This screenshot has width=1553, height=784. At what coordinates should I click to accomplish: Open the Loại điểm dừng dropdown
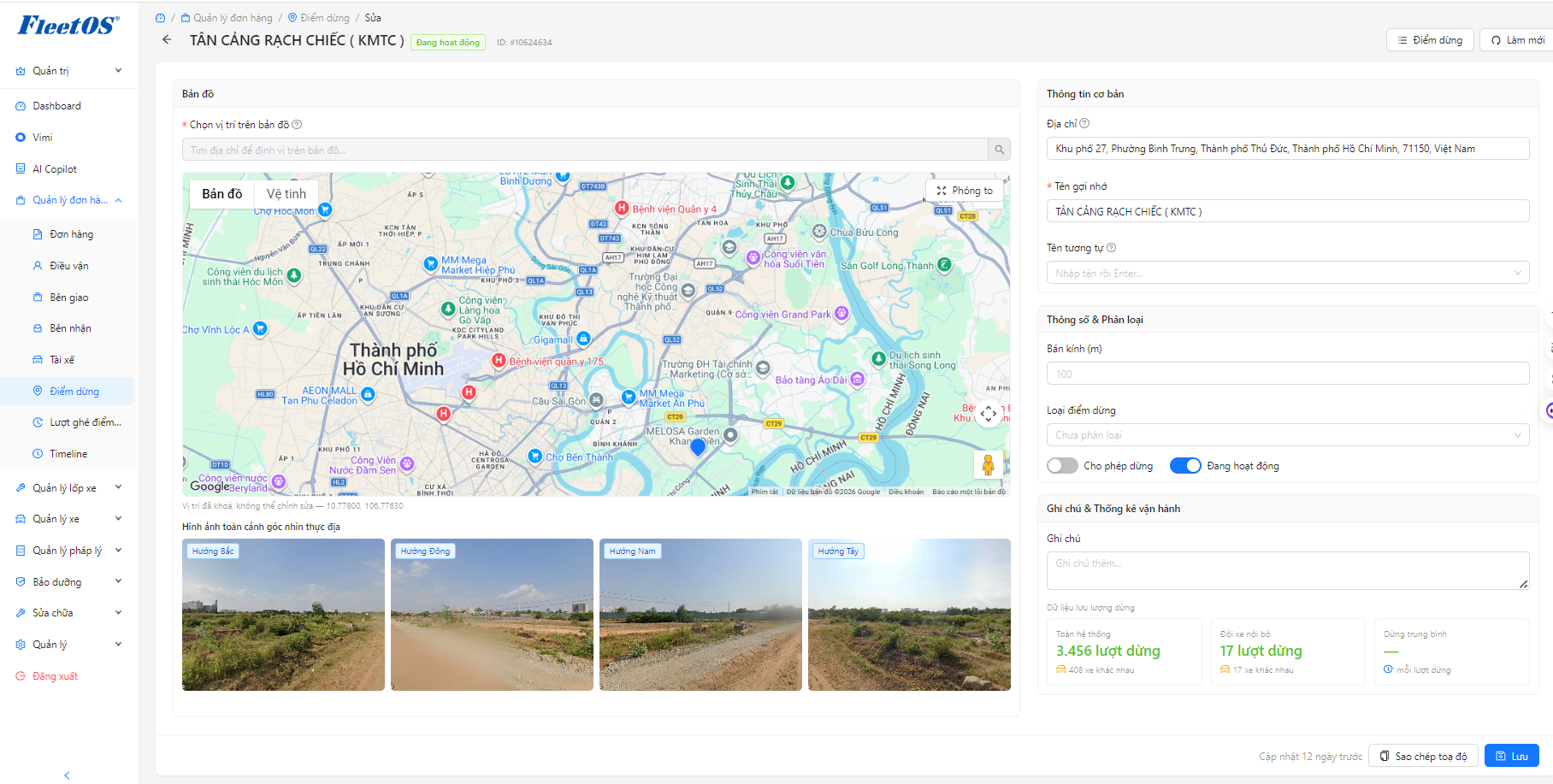coord(1288,435)
